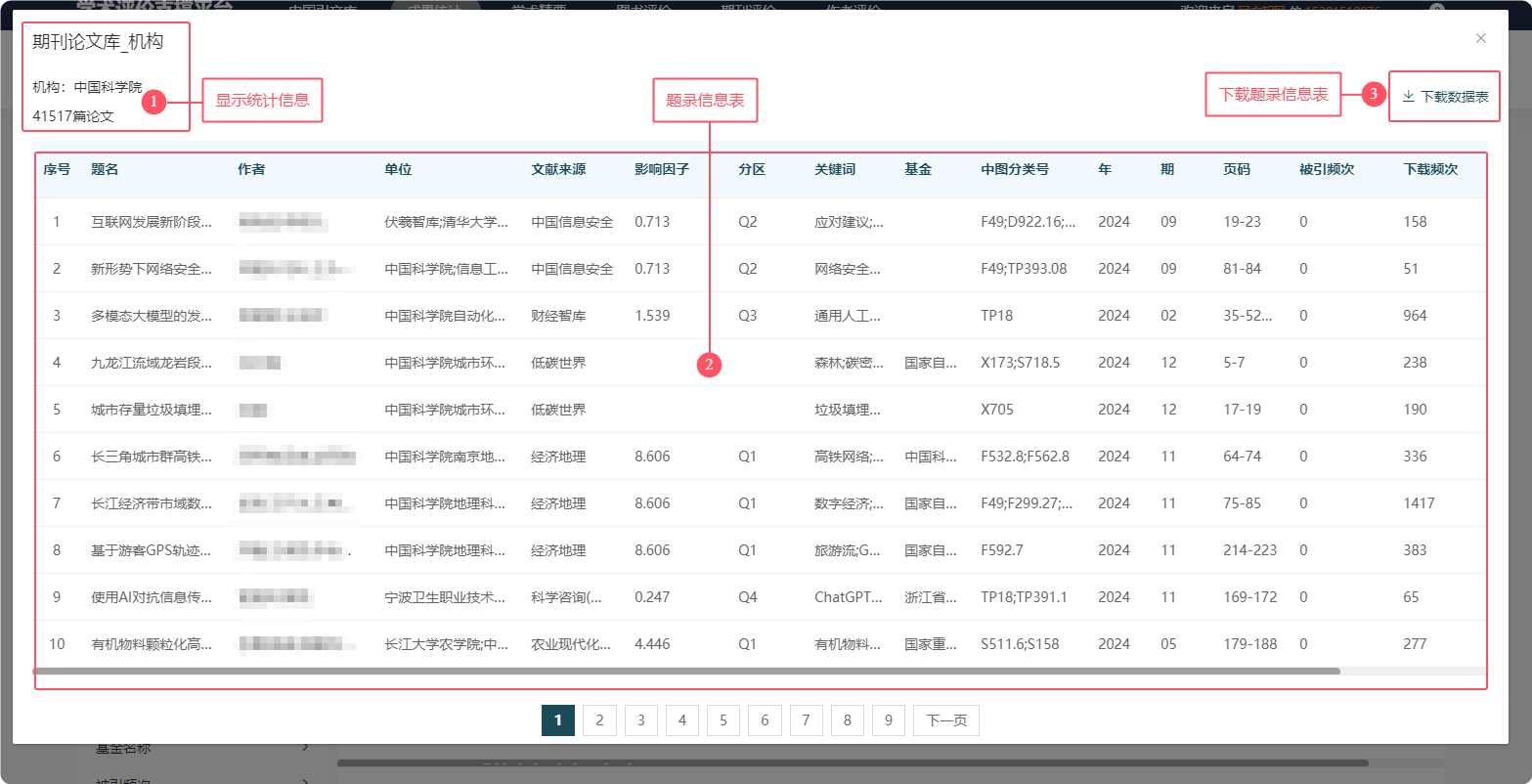Click the 单位 column header
Image resolution: width=1532 pixels, height=784 pixels.
398,169
